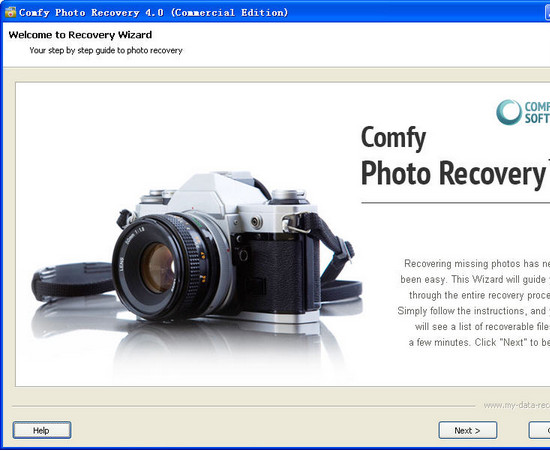Proceed with the Next > button
This screenshot has height=451, width=550.
468,430
